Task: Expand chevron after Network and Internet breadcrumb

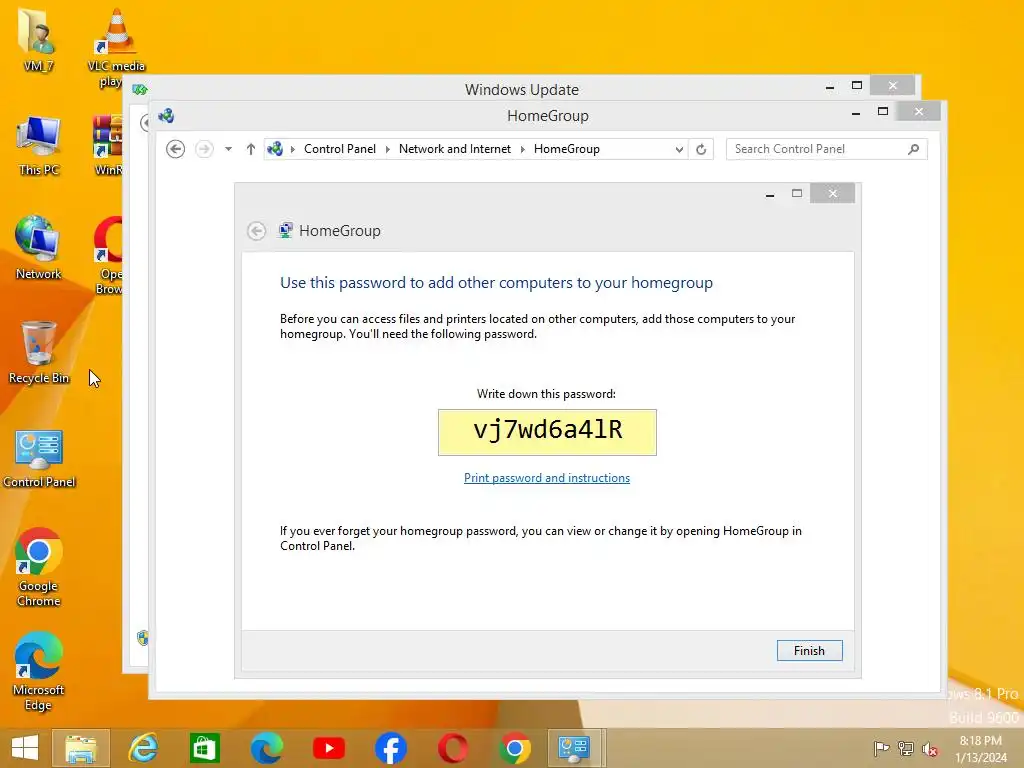Action: [x=522, y=149]
